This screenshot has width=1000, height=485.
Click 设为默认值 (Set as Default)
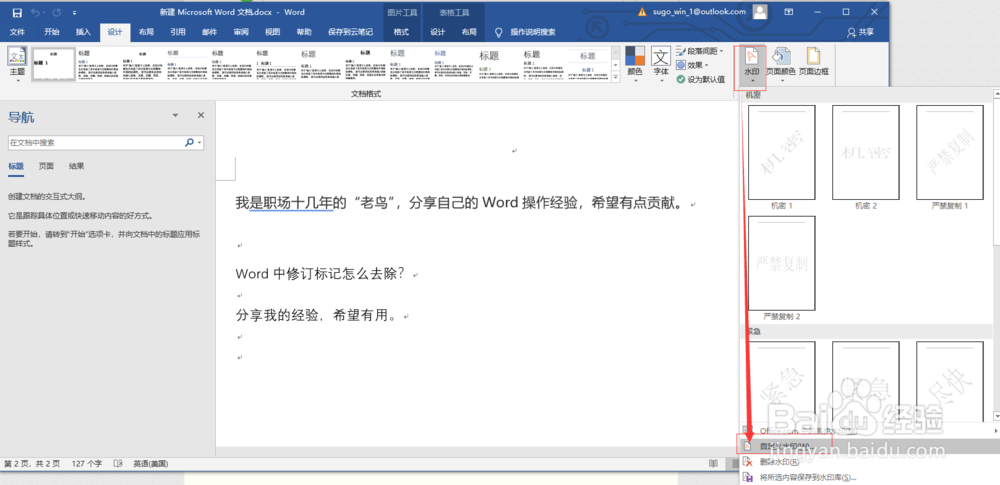[700, 79]
